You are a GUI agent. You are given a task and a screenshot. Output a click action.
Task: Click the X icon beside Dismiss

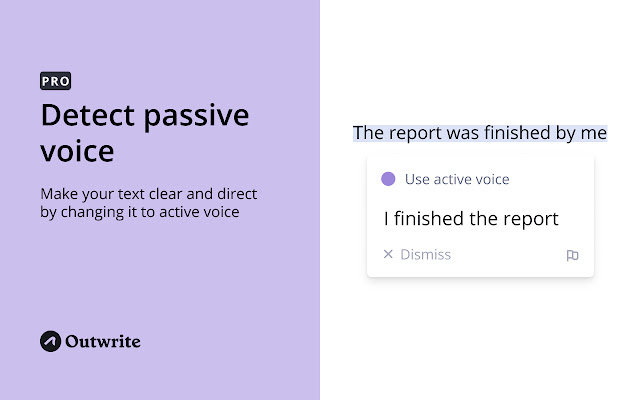388,255
